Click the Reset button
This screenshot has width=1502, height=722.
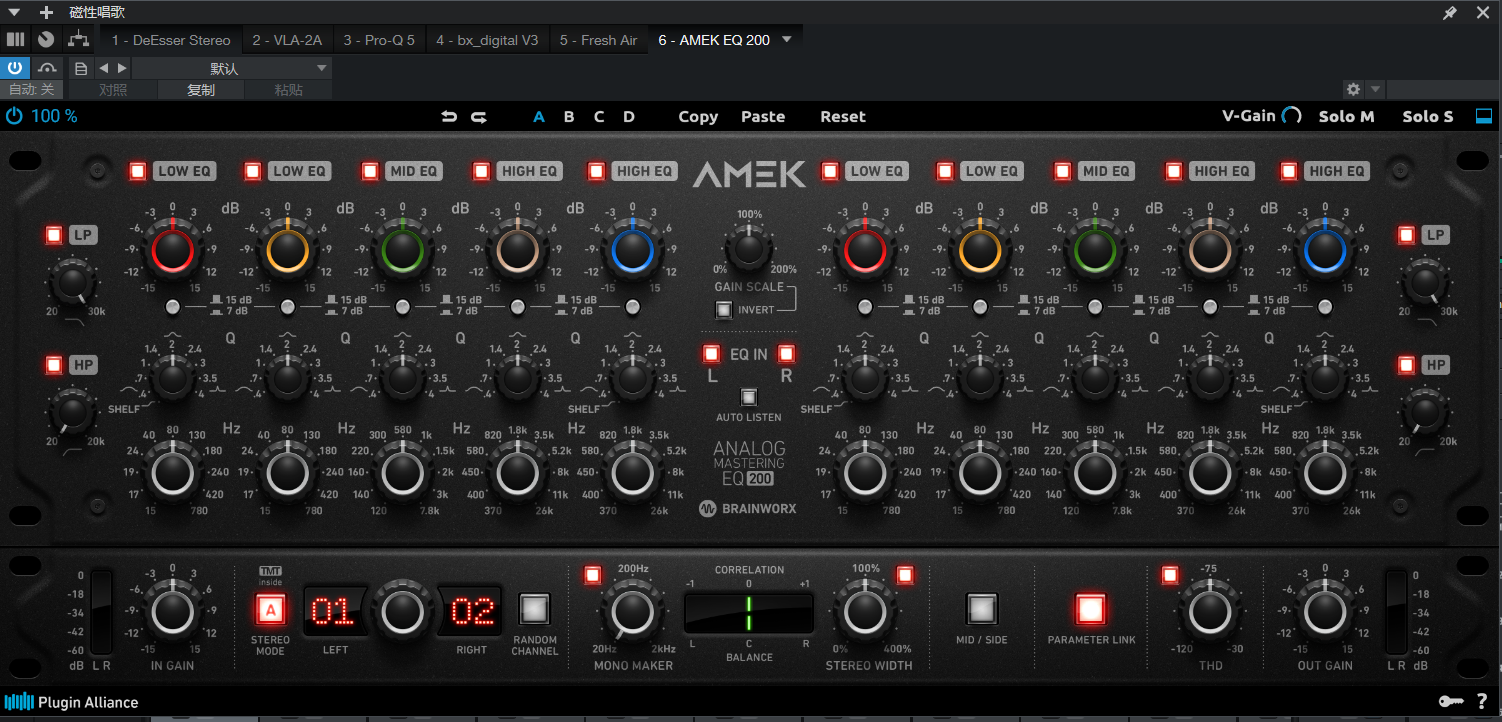click(x=842, y=117)
